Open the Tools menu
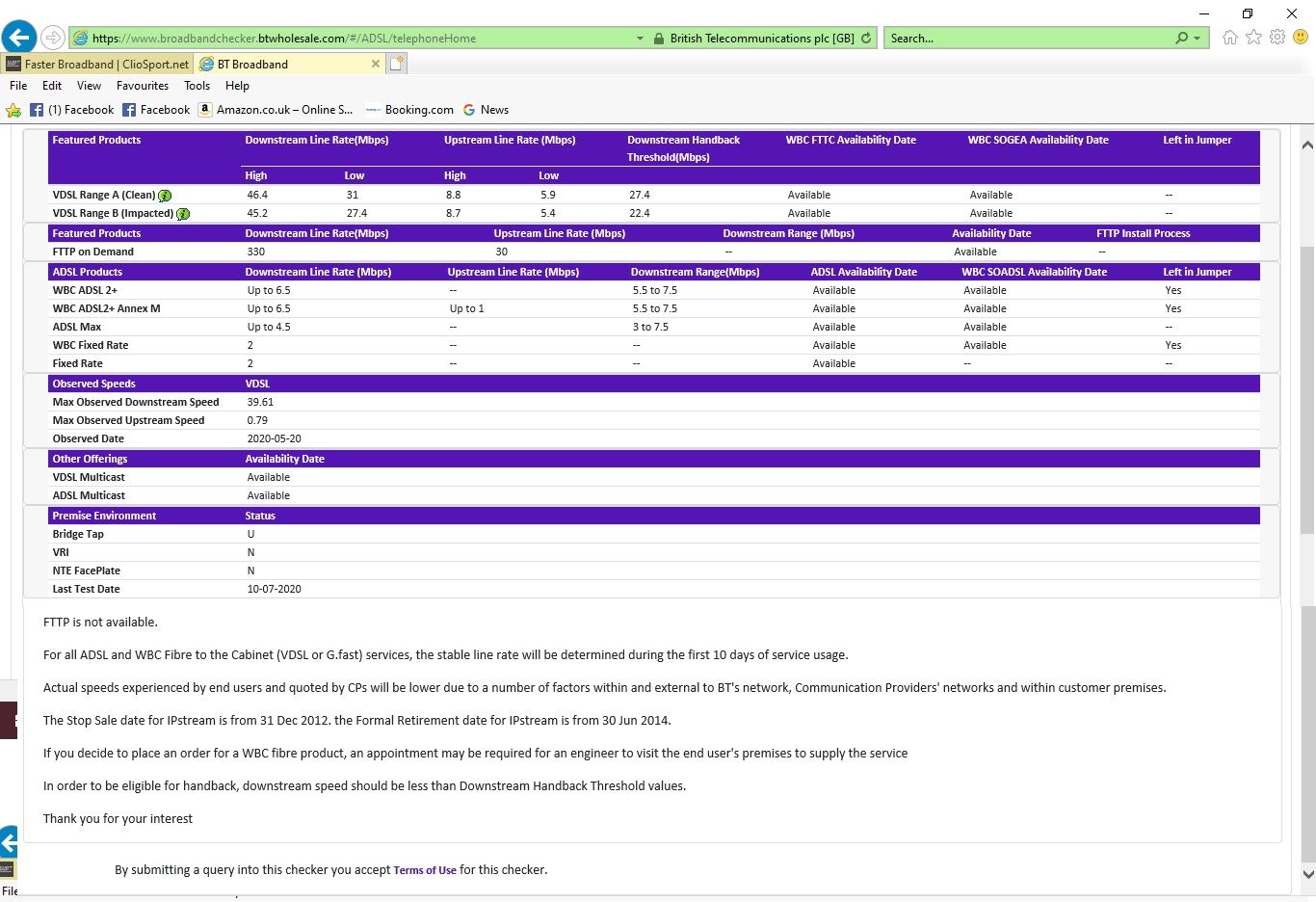Viewport: 1316px width, 902px height. pyautogui.click(x=197, y=86)
